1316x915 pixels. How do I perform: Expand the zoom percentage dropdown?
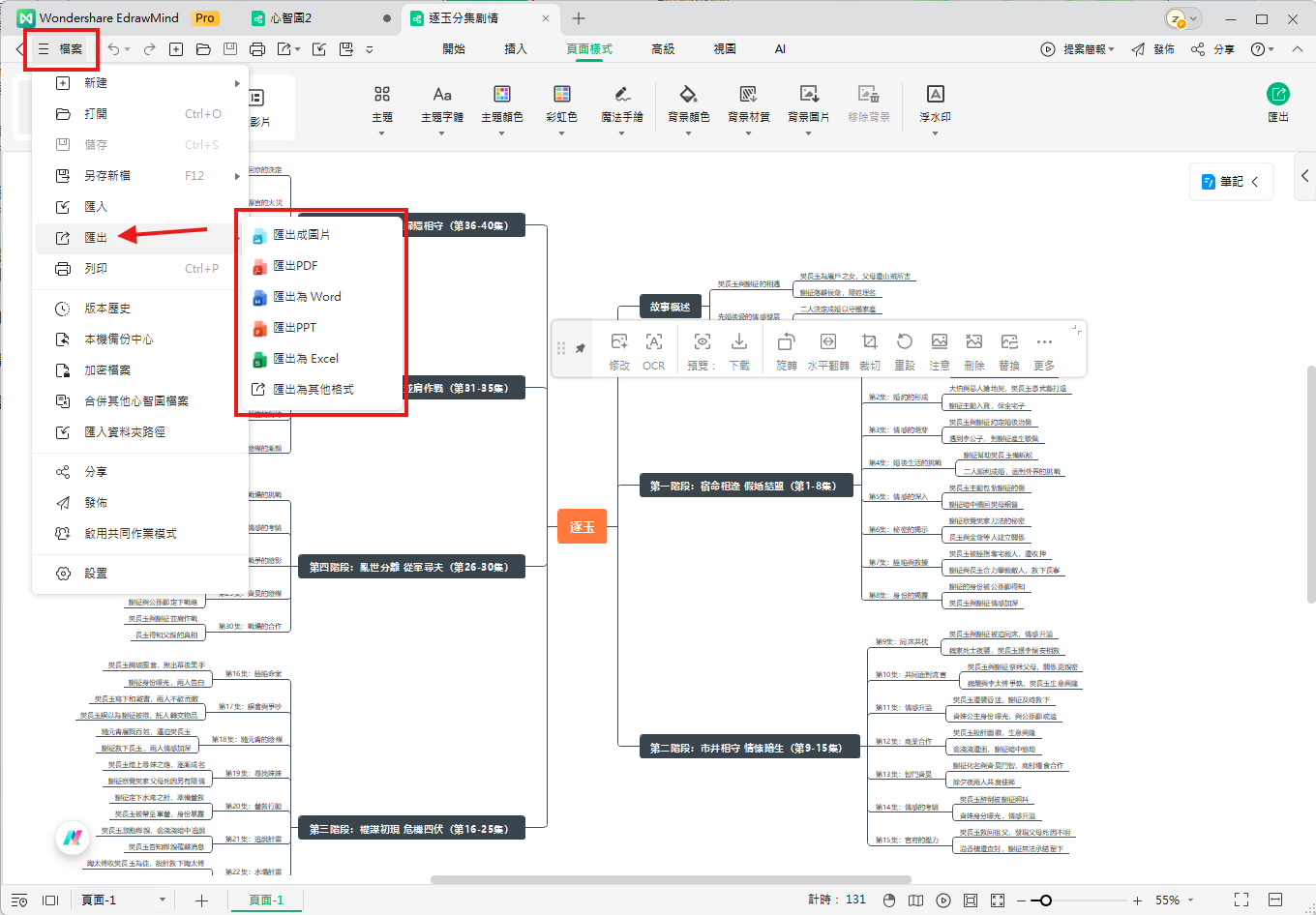click(x=1190, y=900)
